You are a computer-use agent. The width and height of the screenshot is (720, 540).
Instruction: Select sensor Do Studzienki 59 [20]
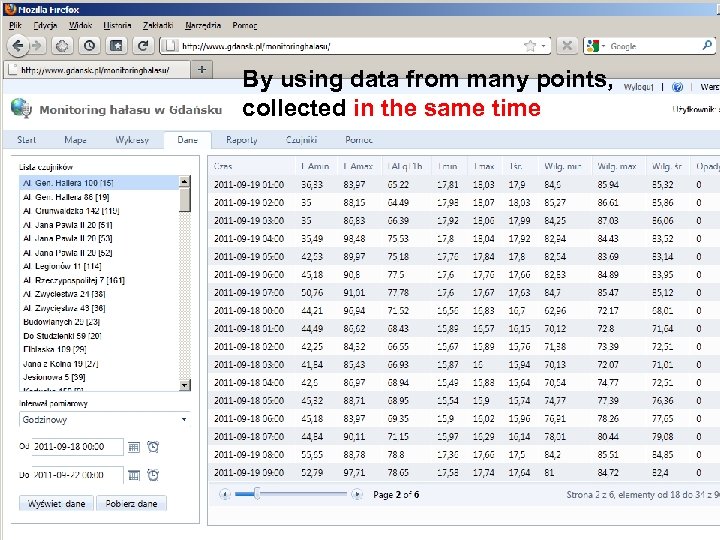click(x=99, y=336)
